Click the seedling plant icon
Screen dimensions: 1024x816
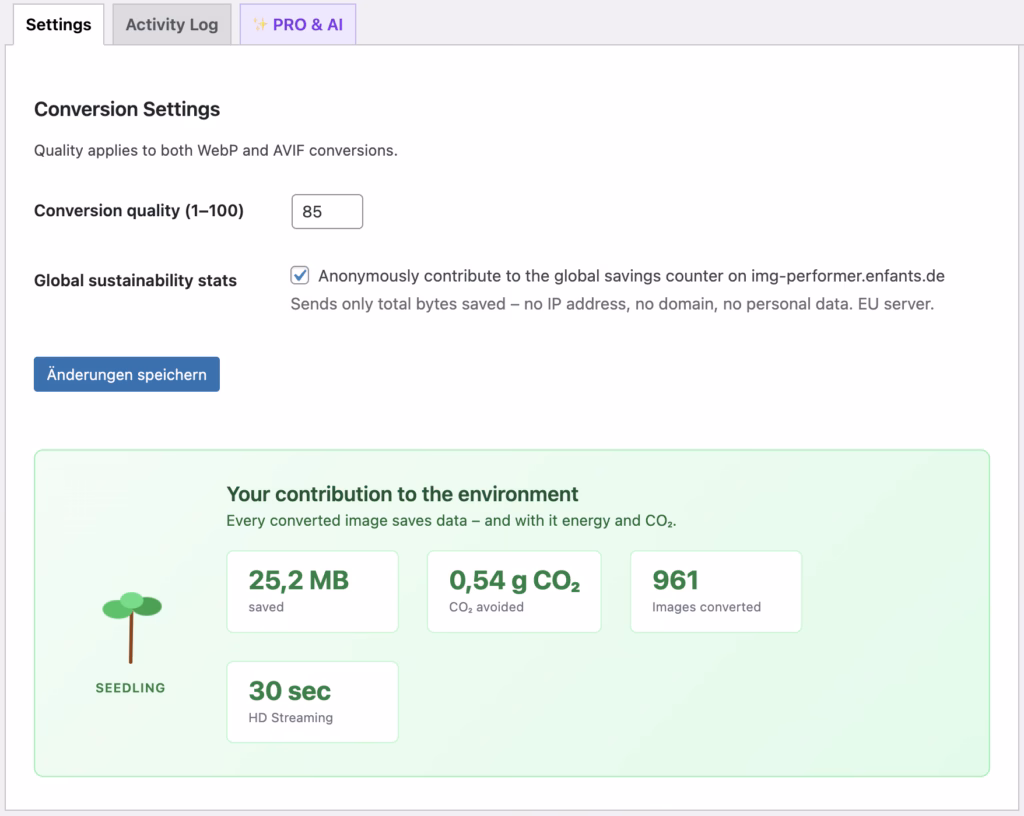coord(132,627)
